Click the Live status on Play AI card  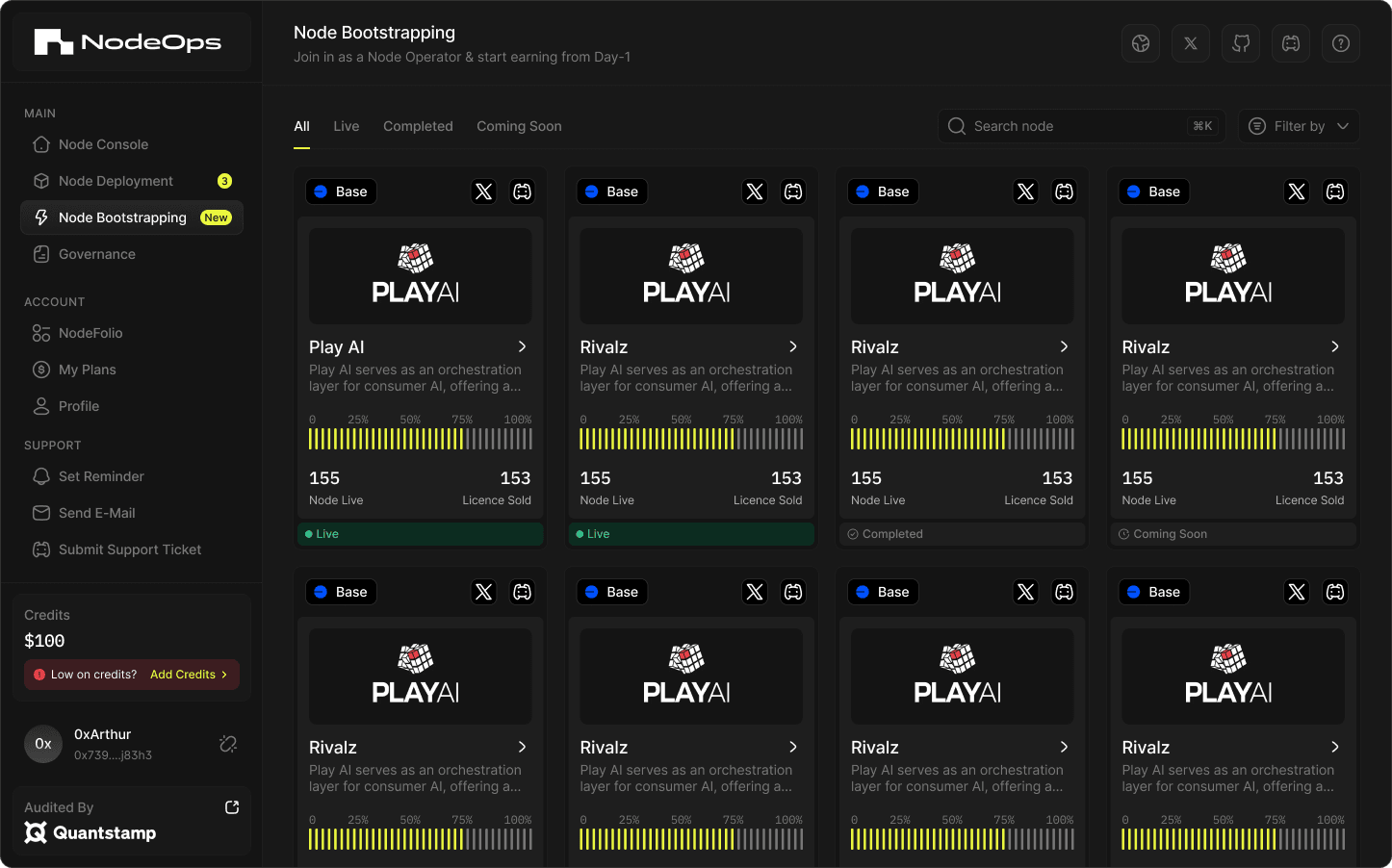(x=421, y=534)
